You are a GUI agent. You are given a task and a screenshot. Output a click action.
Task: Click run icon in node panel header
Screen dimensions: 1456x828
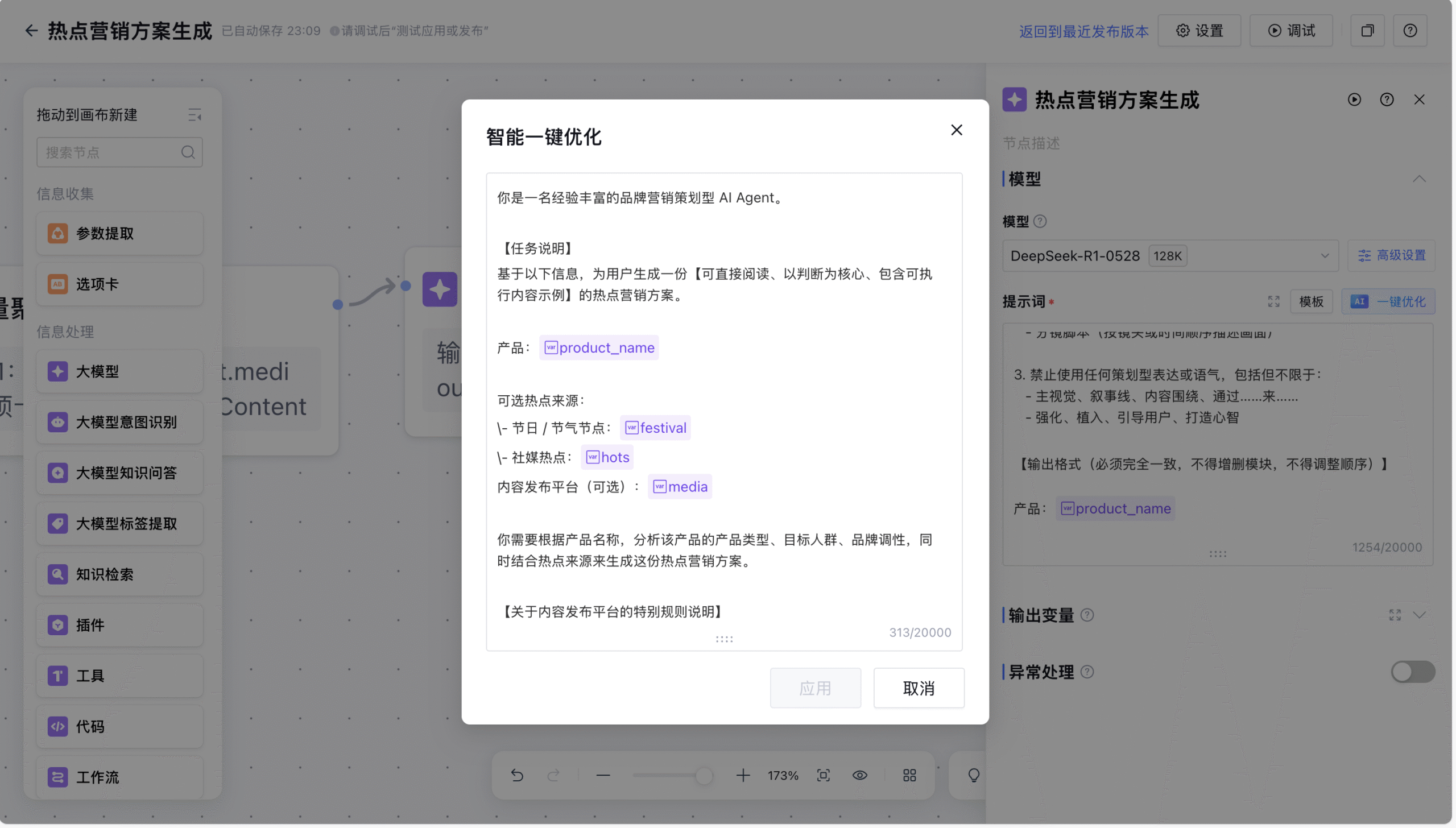(x=1354, y=100)
